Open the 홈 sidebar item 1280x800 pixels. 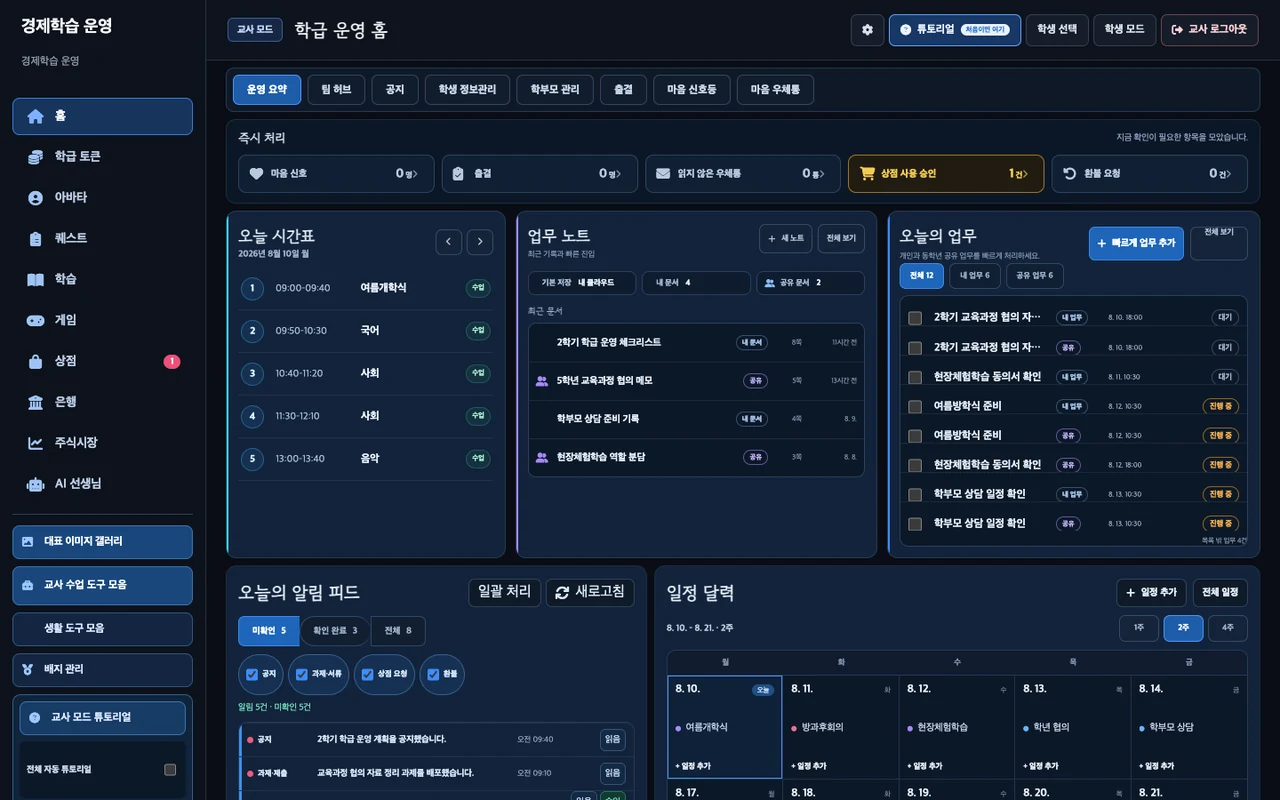tap(102, 116)
